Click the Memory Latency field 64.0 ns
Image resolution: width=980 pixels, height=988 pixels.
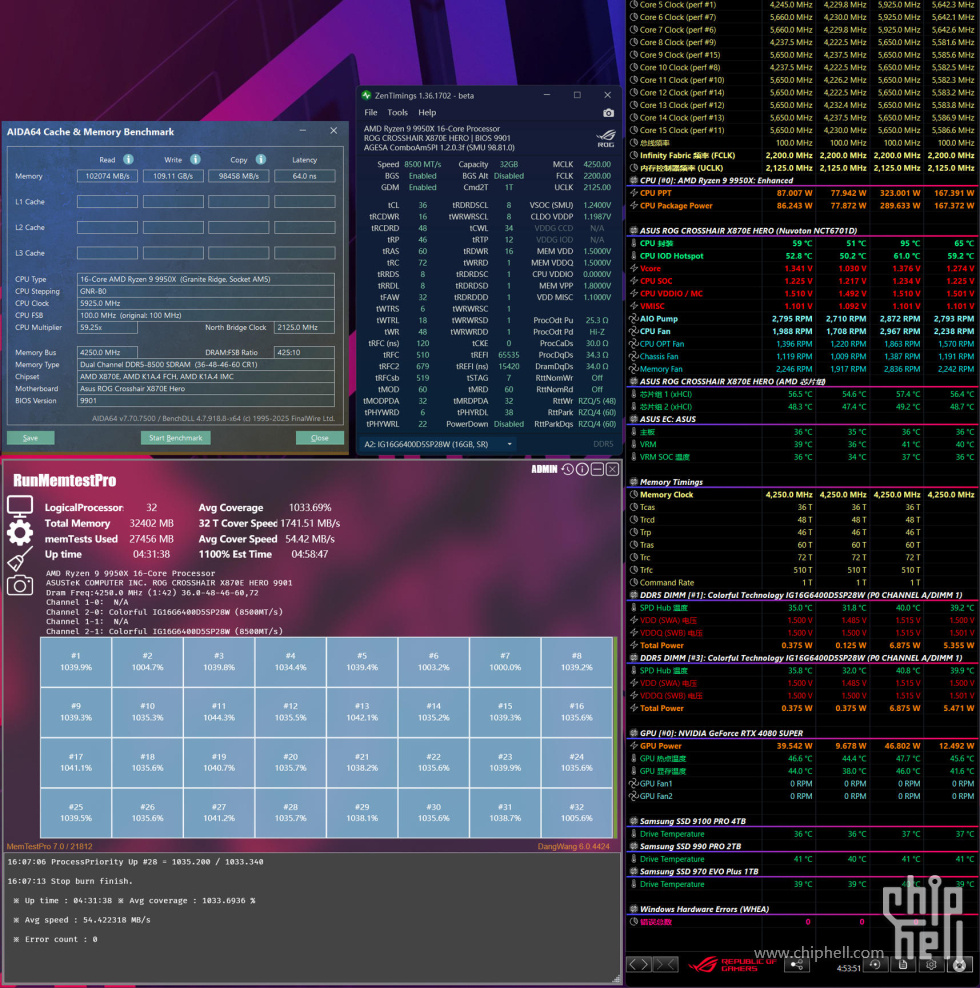(x=304, y=176)
